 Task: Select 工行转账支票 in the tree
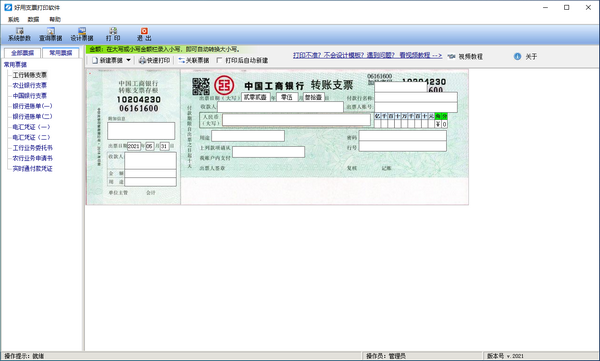30,75
